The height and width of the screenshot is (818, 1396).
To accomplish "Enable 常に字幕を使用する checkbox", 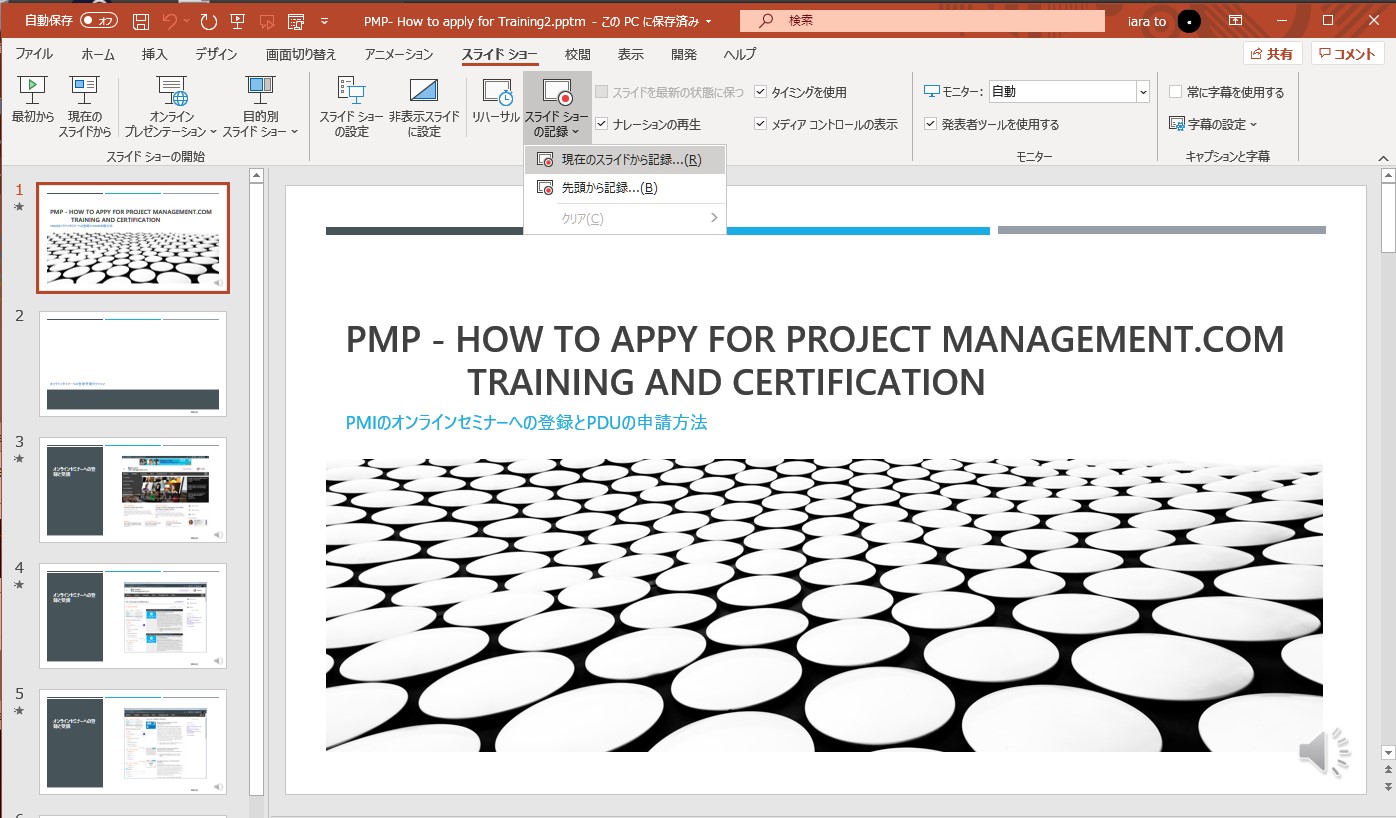I will 1176,92.
